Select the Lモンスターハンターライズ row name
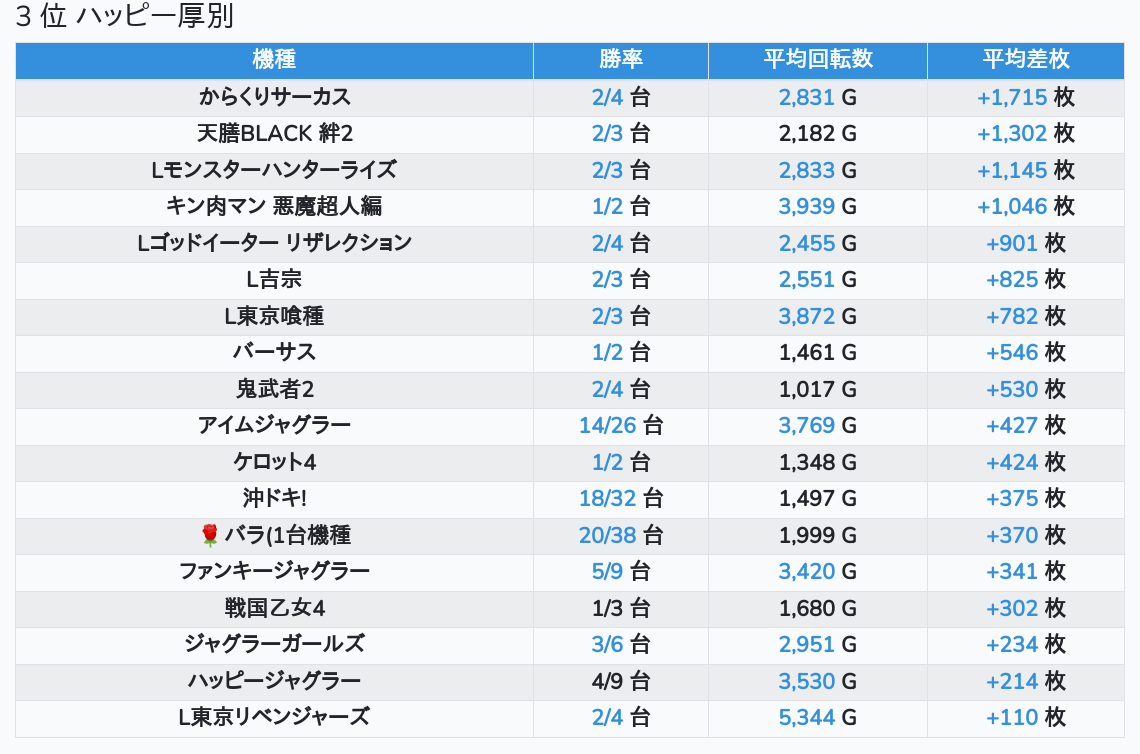This screenshot has width=1140, height=754. coord(274,170)
